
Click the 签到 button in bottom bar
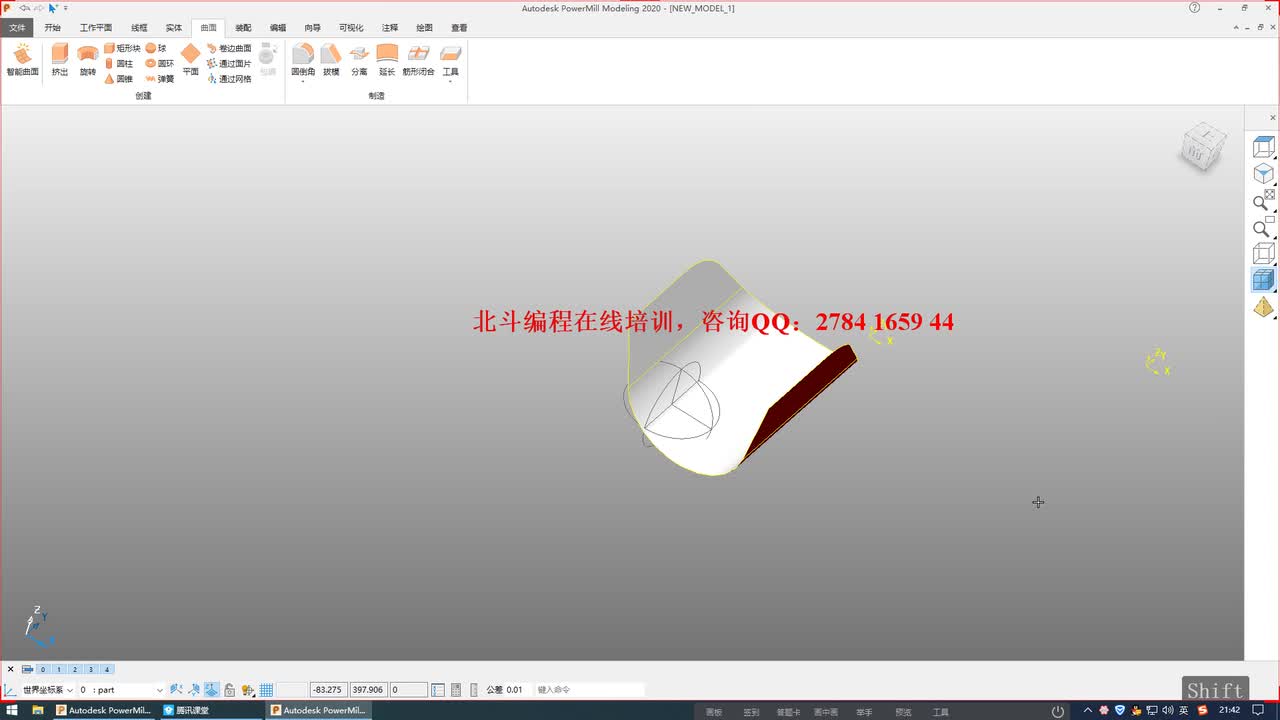coord(751,712)
